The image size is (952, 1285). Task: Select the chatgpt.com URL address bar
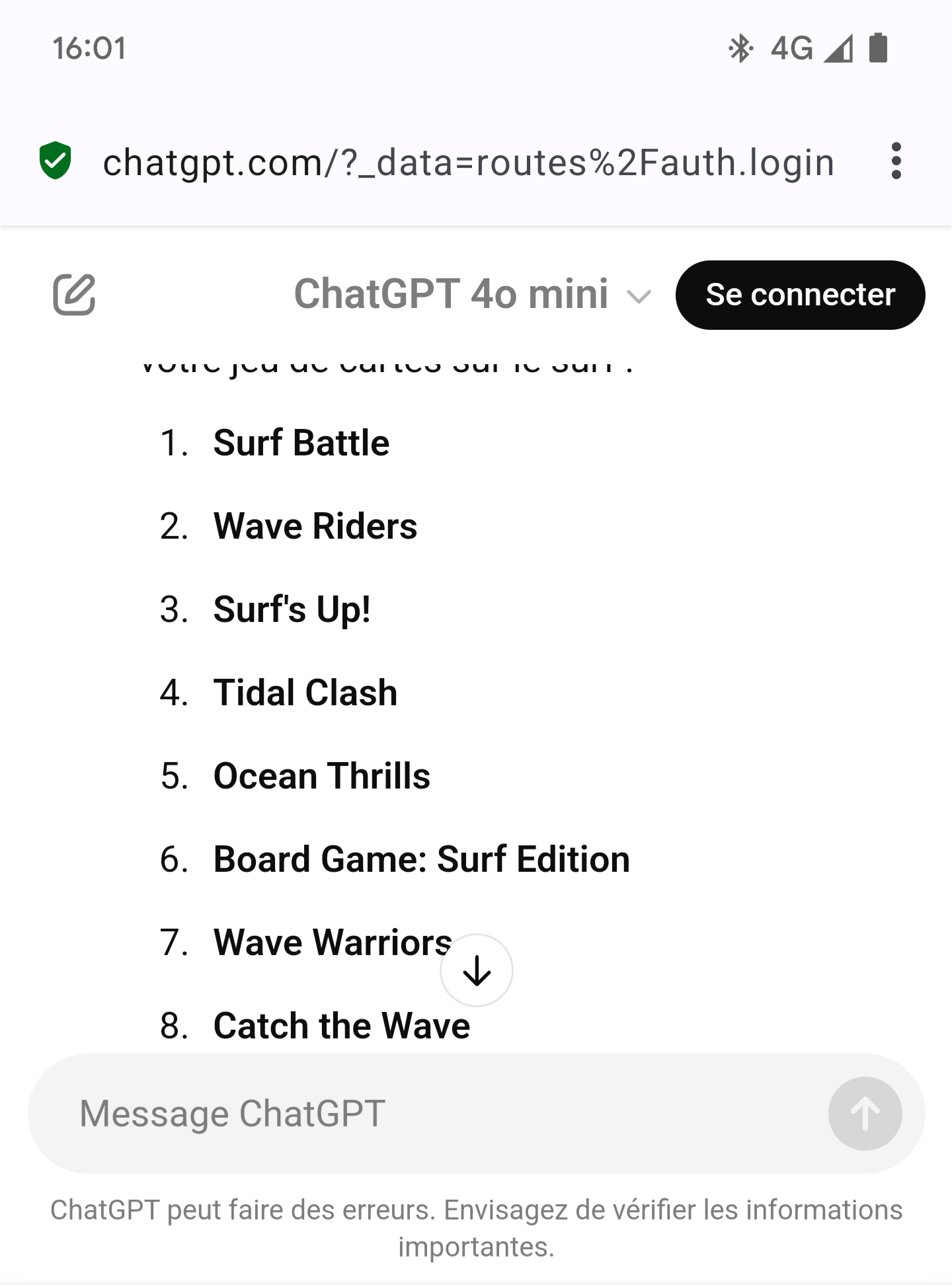click(x=468, y=162)
